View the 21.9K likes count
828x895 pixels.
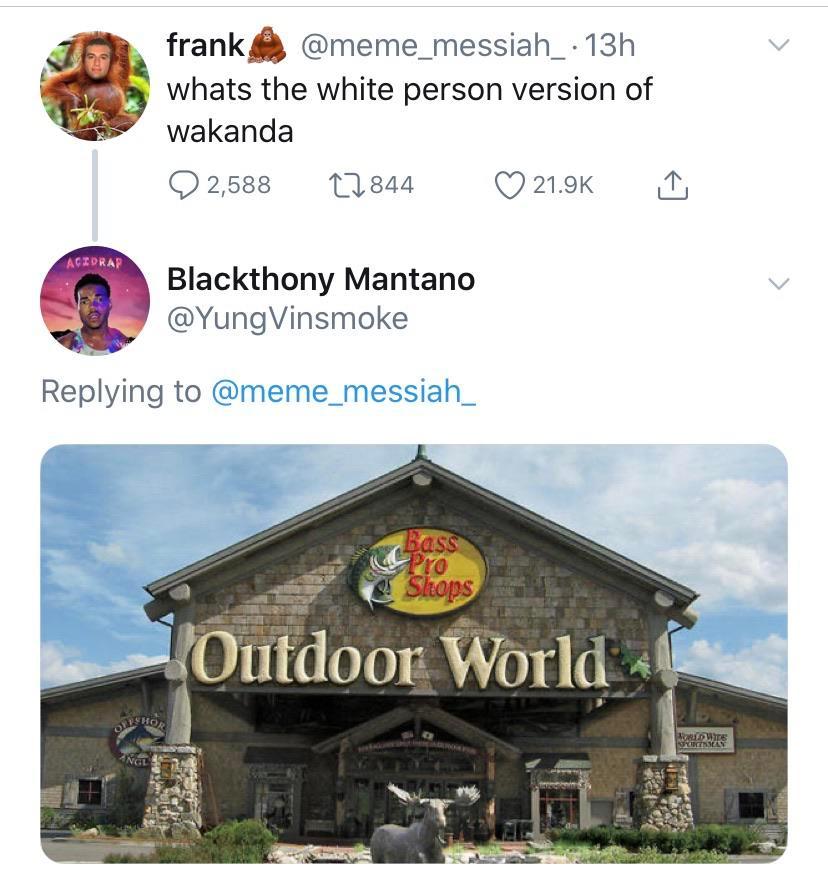(x=563, y=185)
